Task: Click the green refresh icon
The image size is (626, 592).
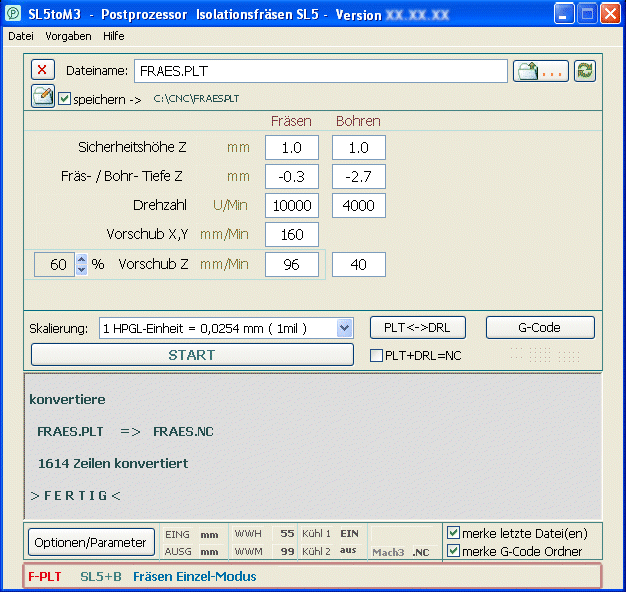Action: (585, 71)
